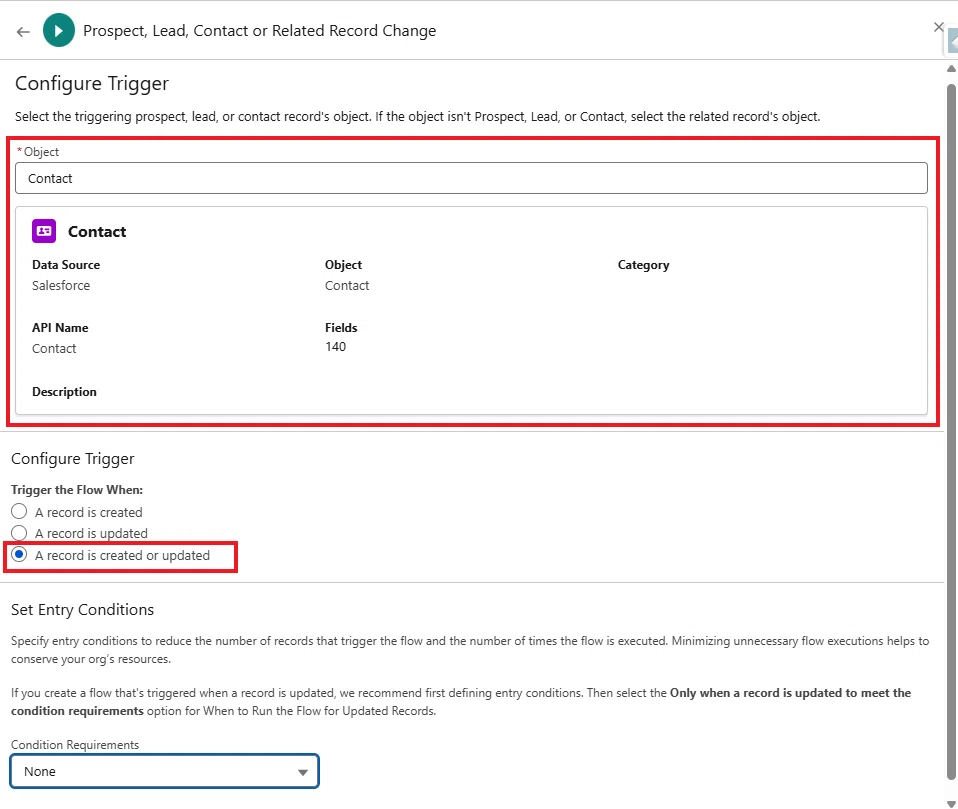Click the 'Set Entry Conditions' heading
958x809 pixels.
(x=82, y=610)
